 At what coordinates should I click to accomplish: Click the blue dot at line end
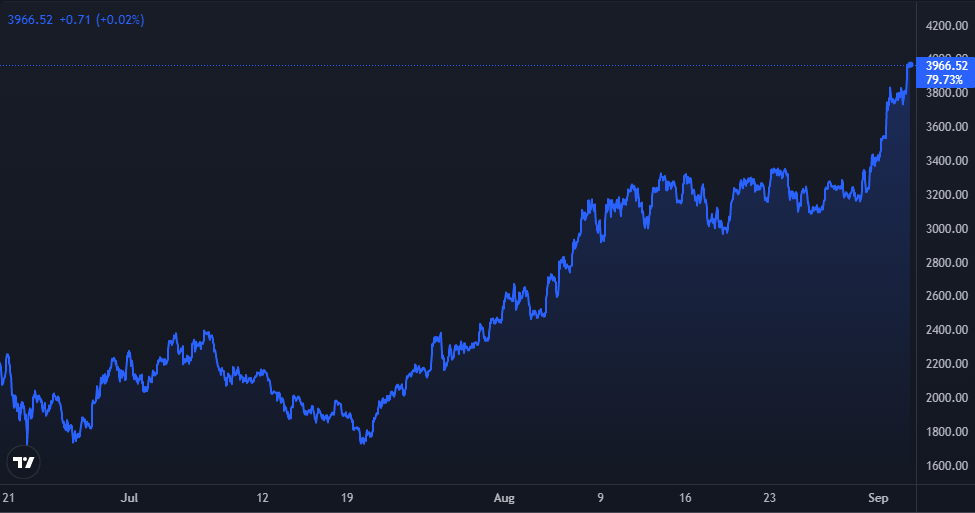pyautogui.click(x=910, y=65)
